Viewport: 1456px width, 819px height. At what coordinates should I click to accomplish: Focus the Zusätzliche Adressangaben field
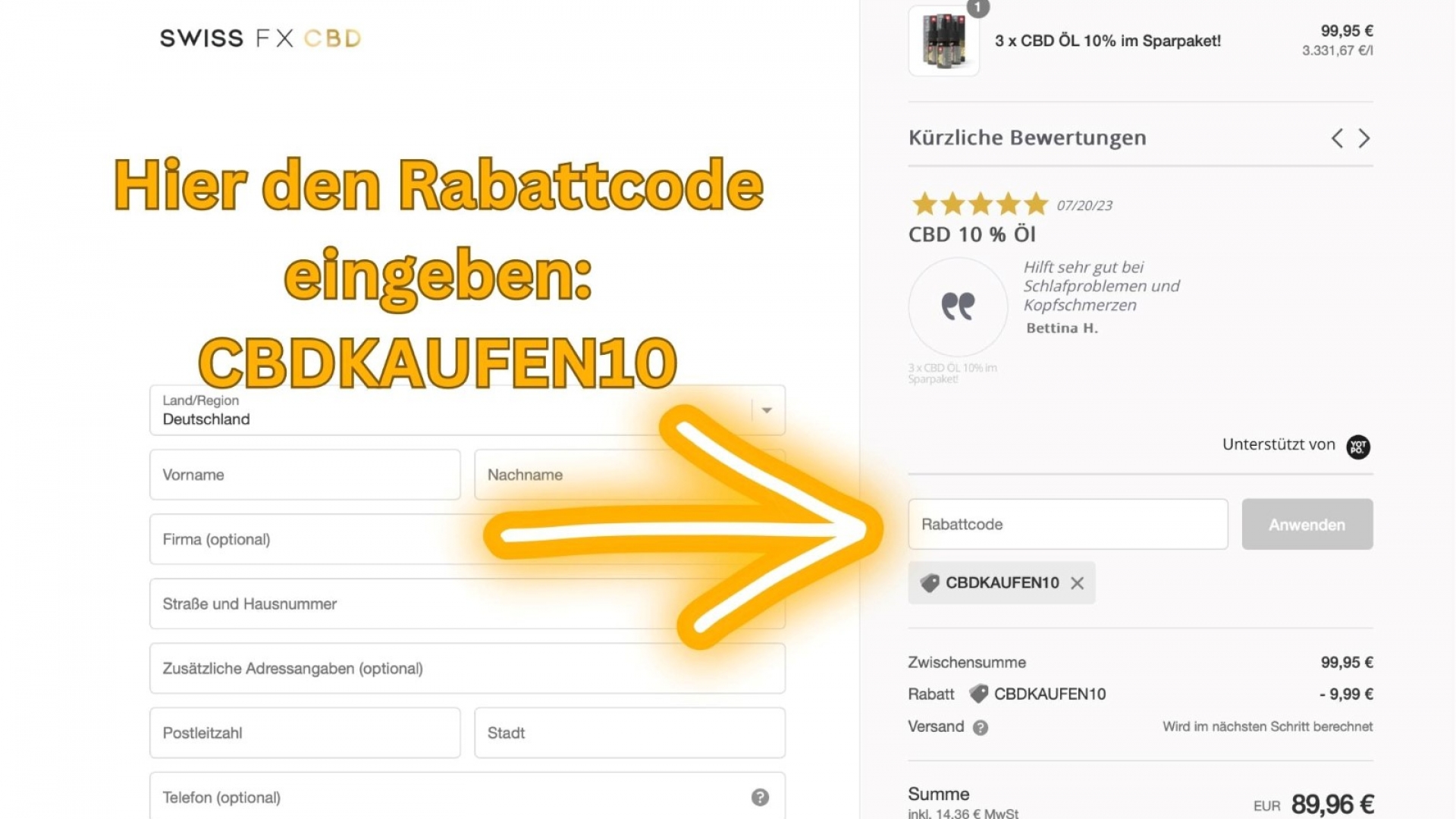[468, 668]
